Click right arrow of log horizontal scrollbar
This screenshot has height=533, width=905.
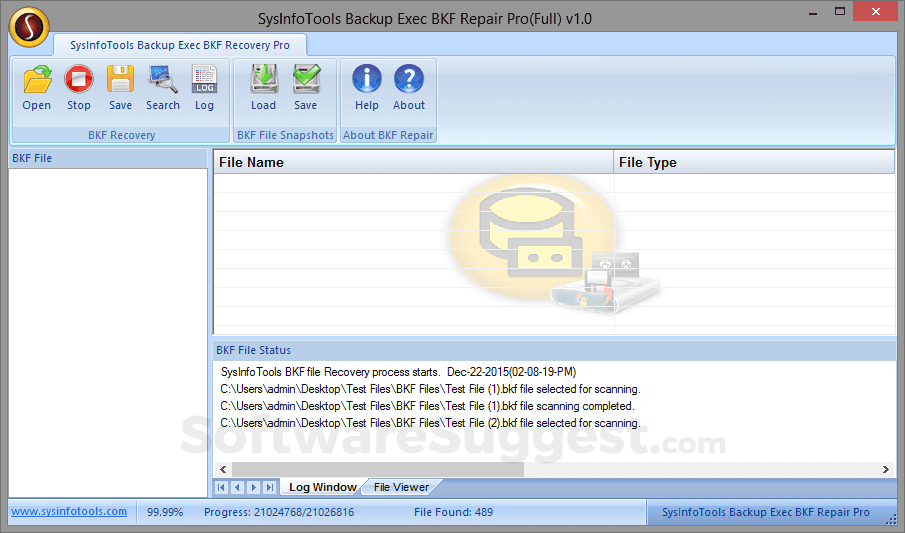tap(886, 469)
